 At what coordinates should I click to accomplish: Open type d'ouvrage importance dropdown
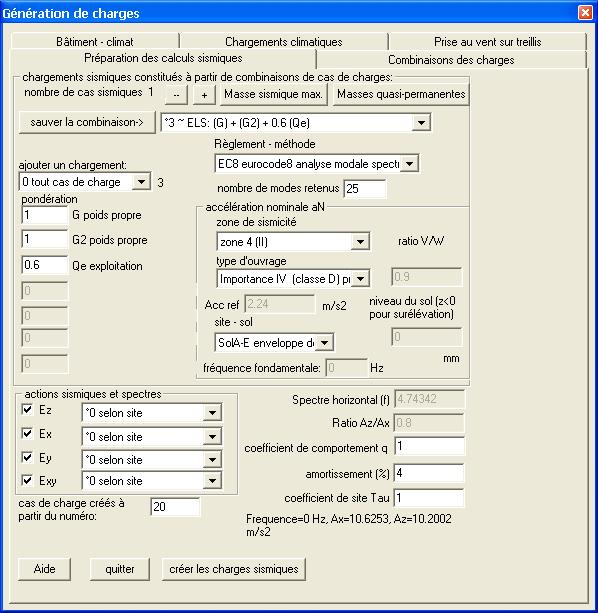[360, 279]
